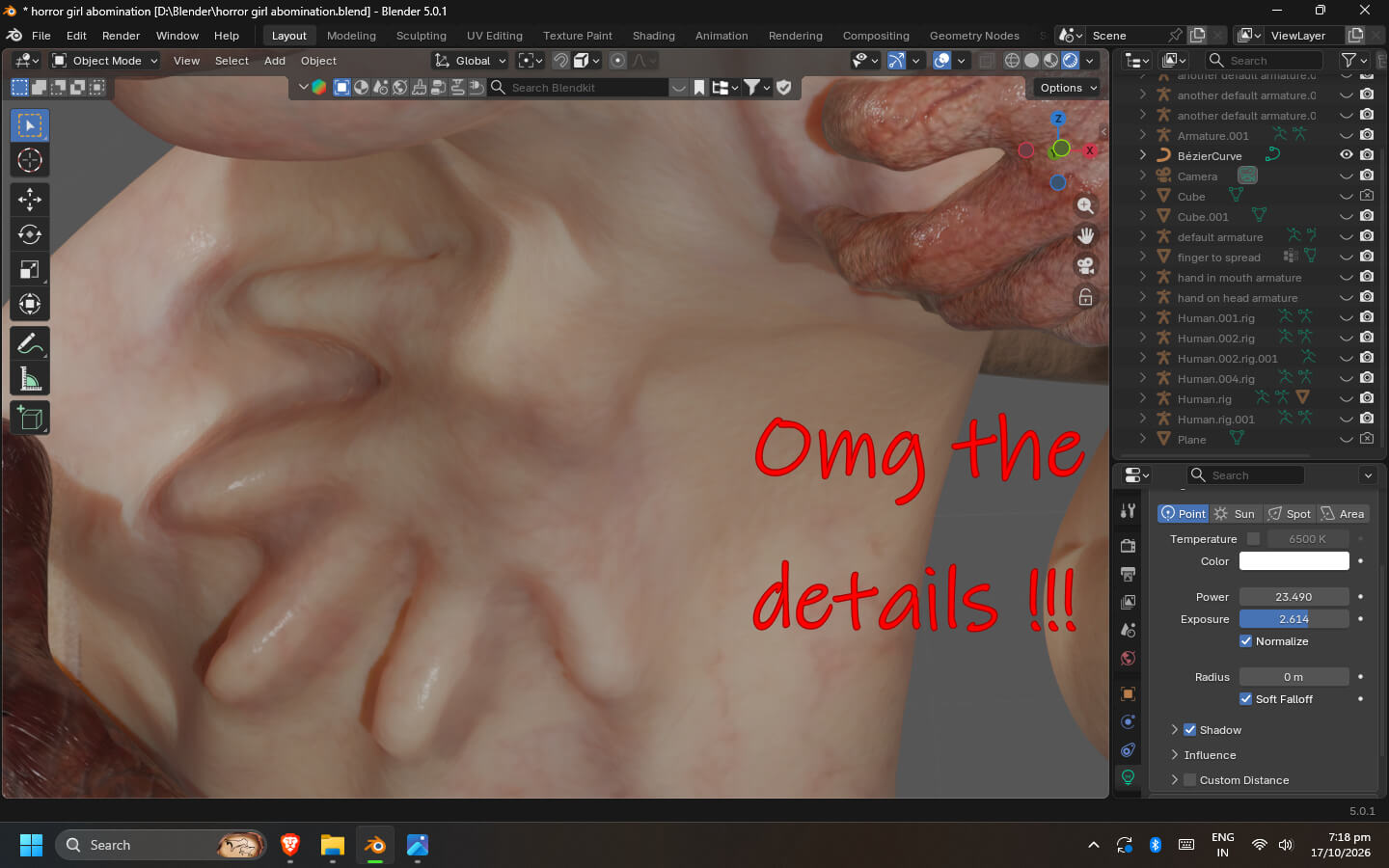Switch to rendered viewport shading
1389x868 pixels.
1071,61
